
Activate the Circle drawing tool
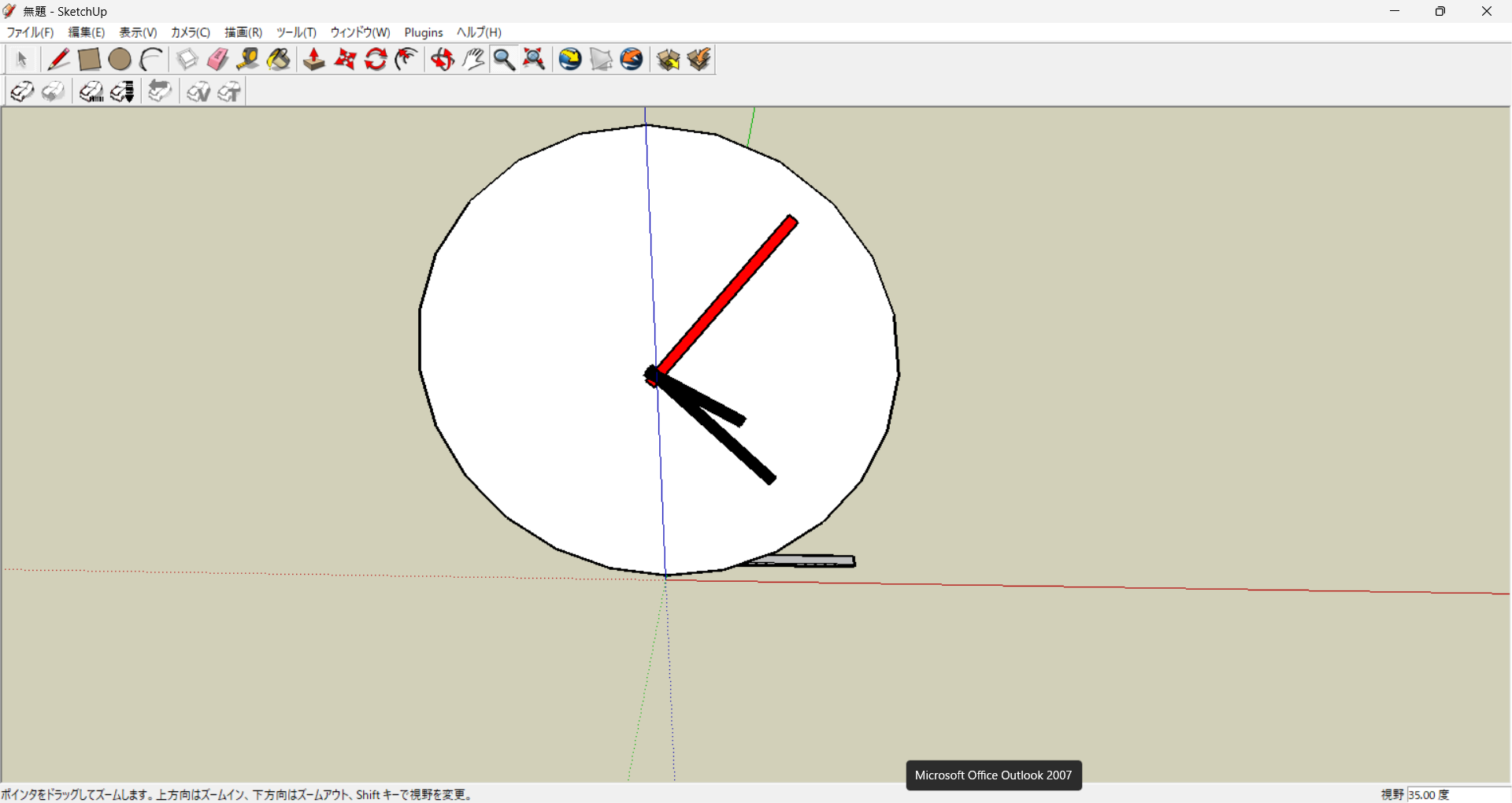(x=120, y=60)
